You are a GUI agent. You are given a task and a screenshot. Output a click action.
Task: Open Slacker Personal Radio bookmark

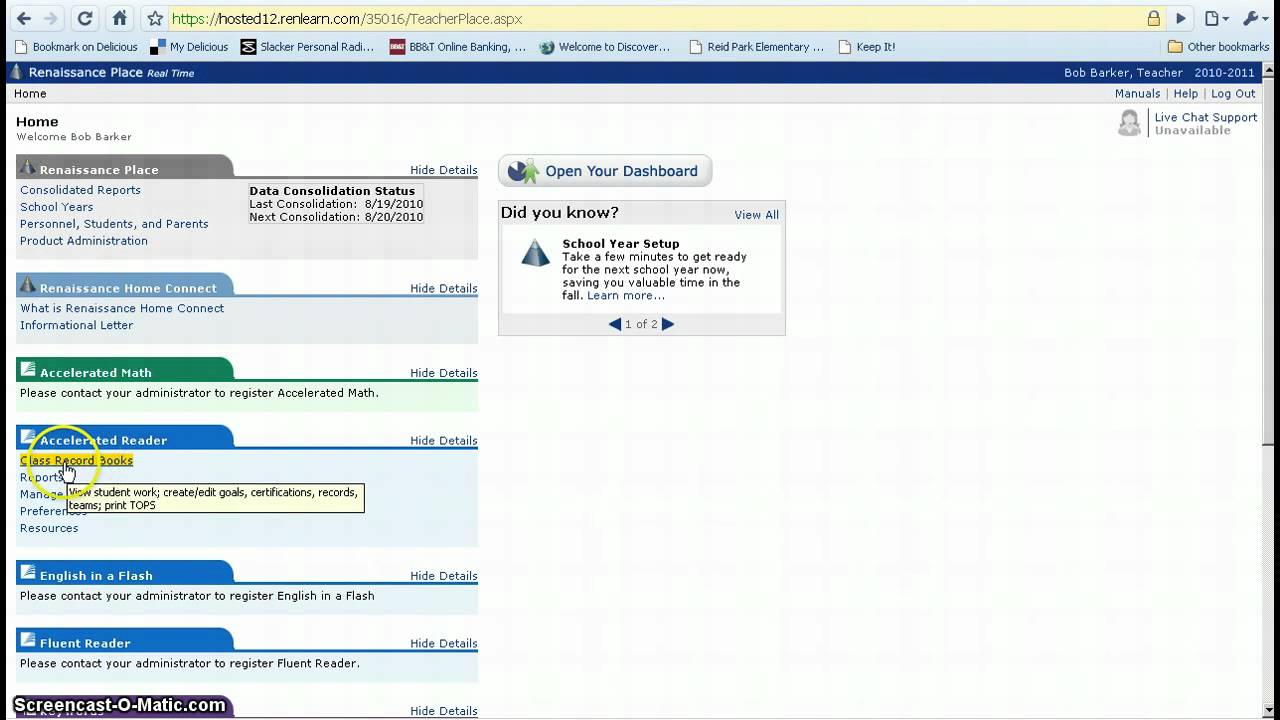307,47
